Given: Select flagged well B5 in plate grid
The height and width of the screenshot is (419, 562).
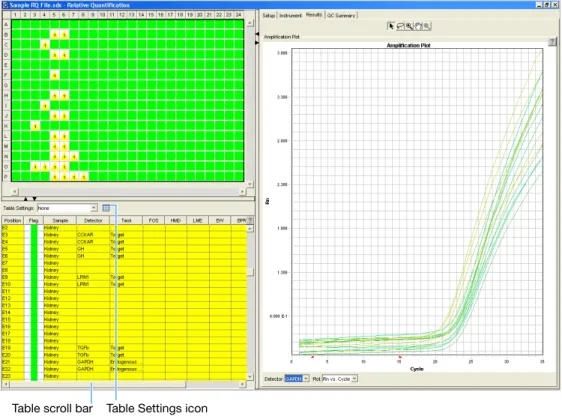Looking at the screenshot, I should 54,34.
